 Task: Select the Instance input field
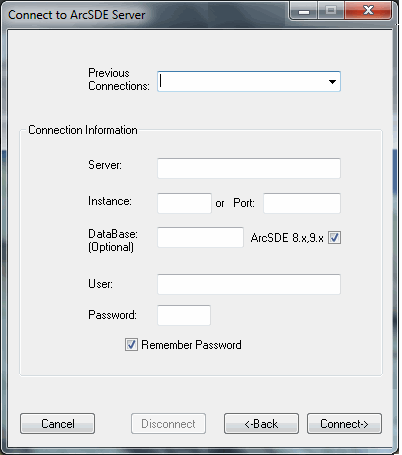184,203
